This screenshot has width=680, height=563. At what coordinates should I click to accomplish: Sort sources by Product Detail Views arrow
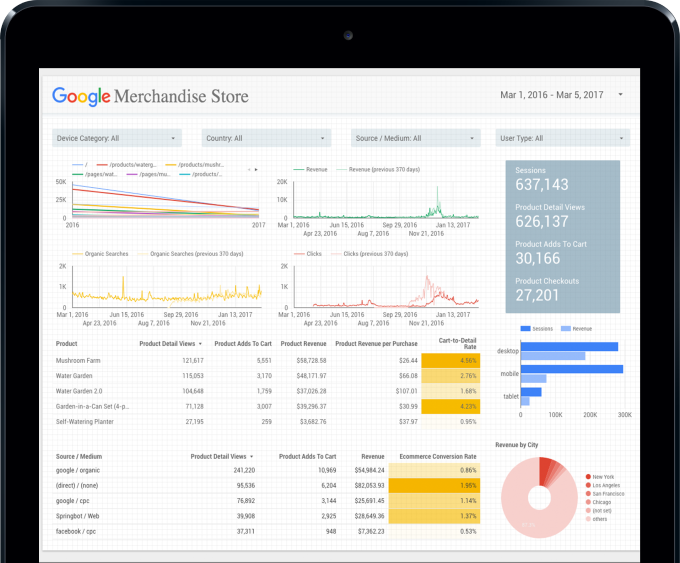[x=252, y=457]
